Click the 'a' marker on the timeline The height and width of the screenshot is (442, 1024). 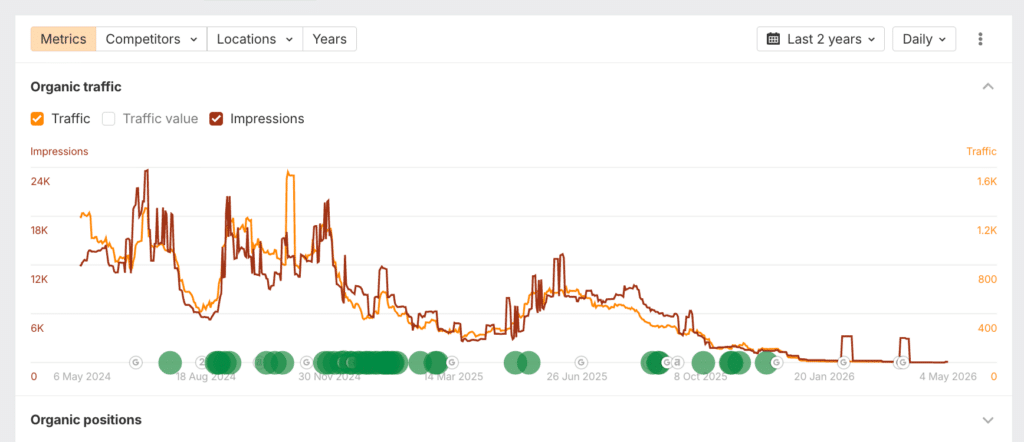click(x=677, y=362)
